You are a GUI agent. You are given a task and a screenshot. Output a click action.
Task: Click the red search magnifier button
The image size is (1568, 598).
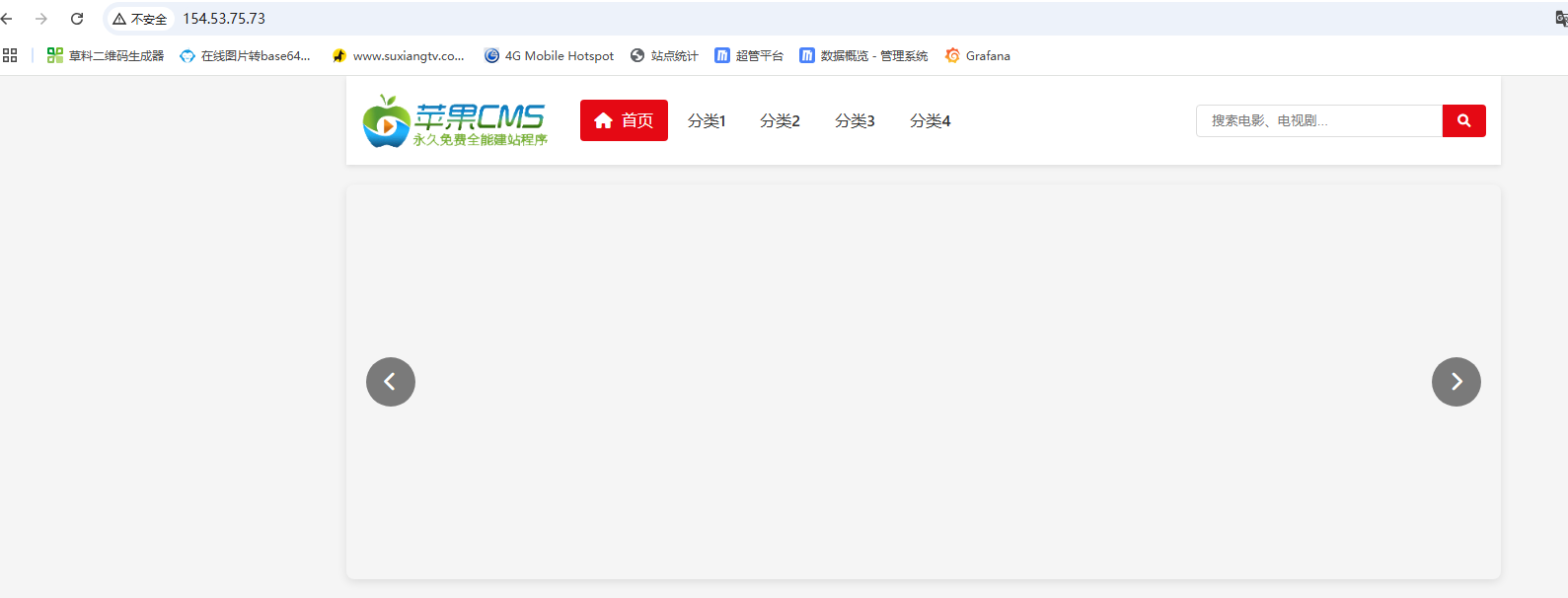coord(1463,120)
